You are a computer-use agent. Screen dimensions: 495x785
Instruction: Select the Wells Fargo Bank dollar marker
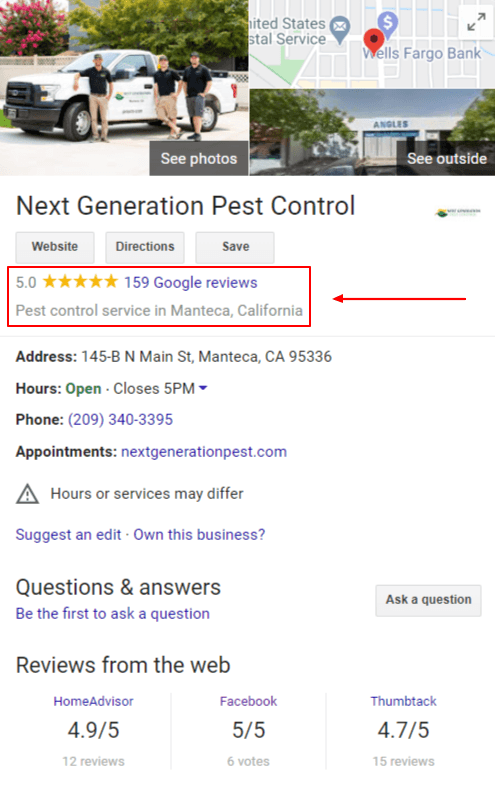pyautogui.click(x=387, y=23)
